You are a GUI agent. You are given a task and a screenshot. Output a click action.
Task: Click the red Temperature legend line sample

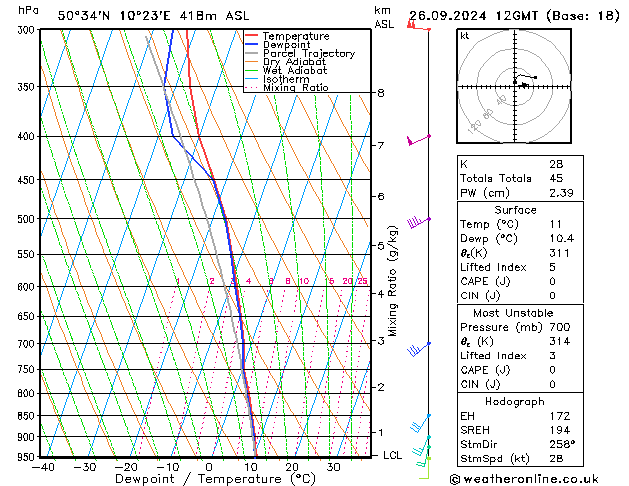click(x=252, y=36)
